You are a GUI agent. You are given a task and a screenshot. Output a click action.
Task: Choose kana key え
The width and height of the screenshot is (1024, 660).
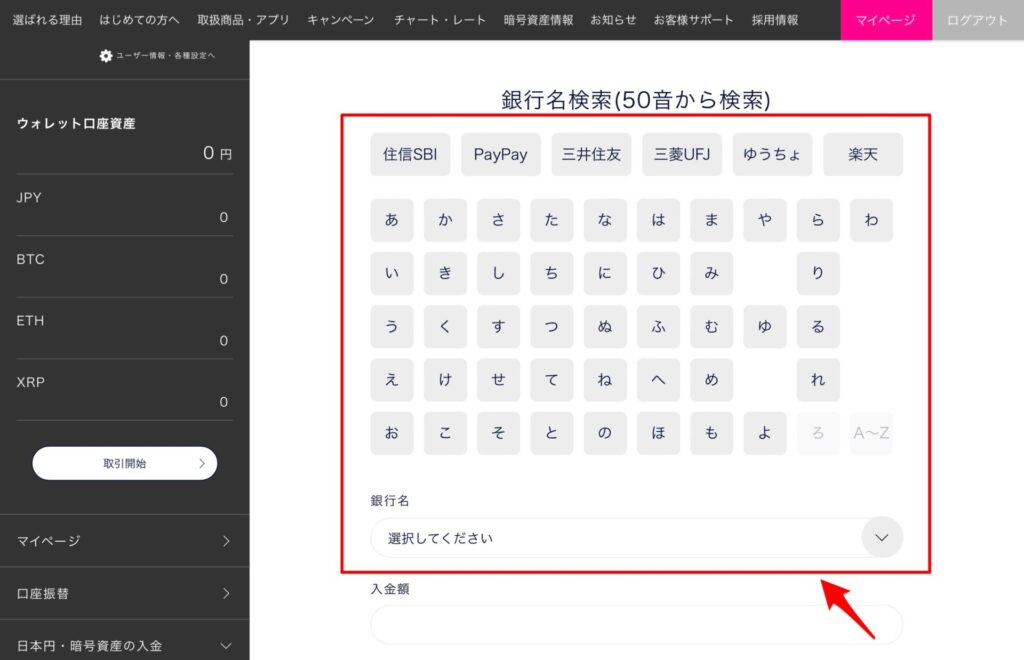(392, 380)
